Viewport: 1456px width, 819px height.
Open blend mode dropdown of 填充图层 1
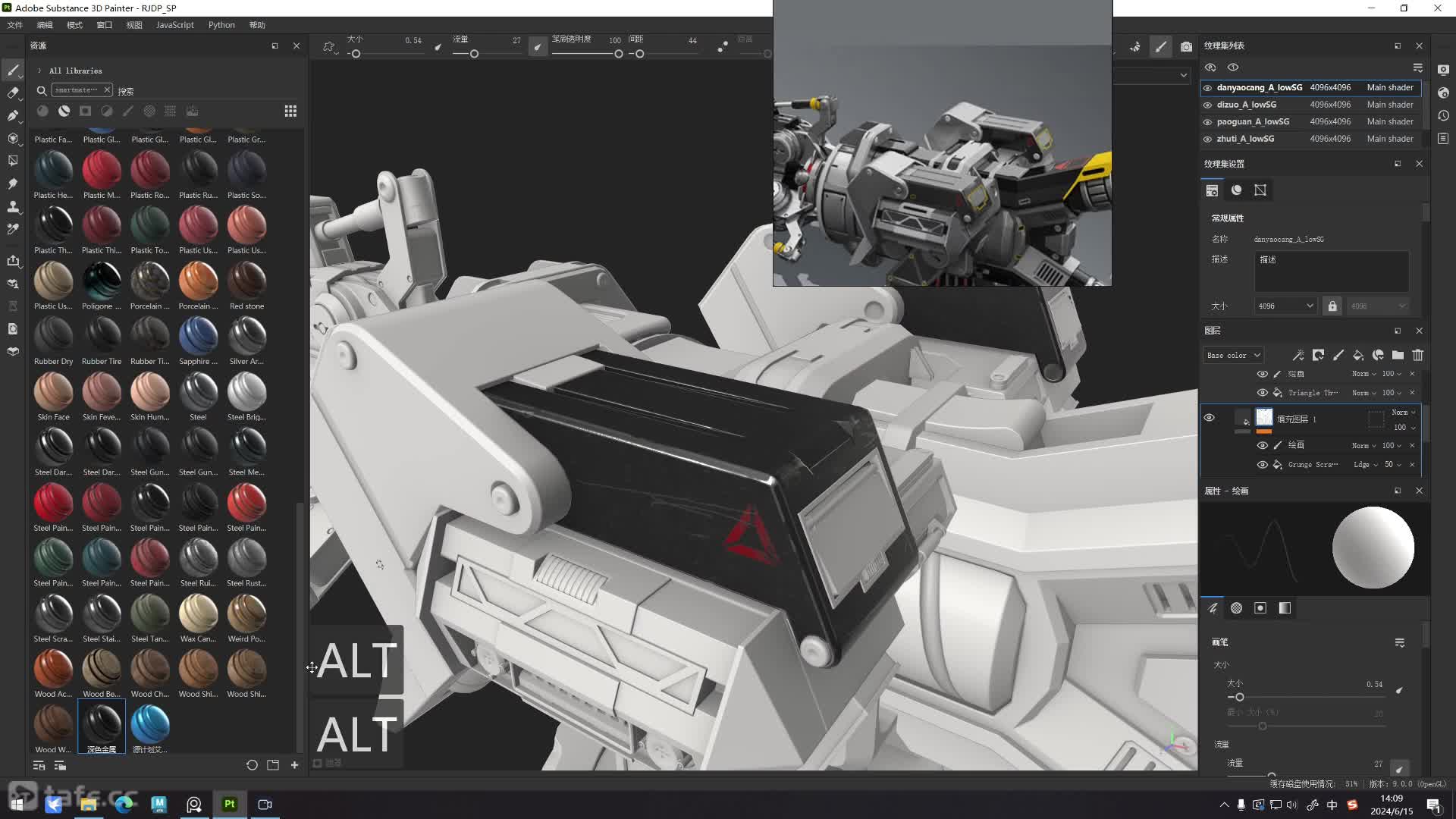pyautogui.click(x=1404, y=413)
